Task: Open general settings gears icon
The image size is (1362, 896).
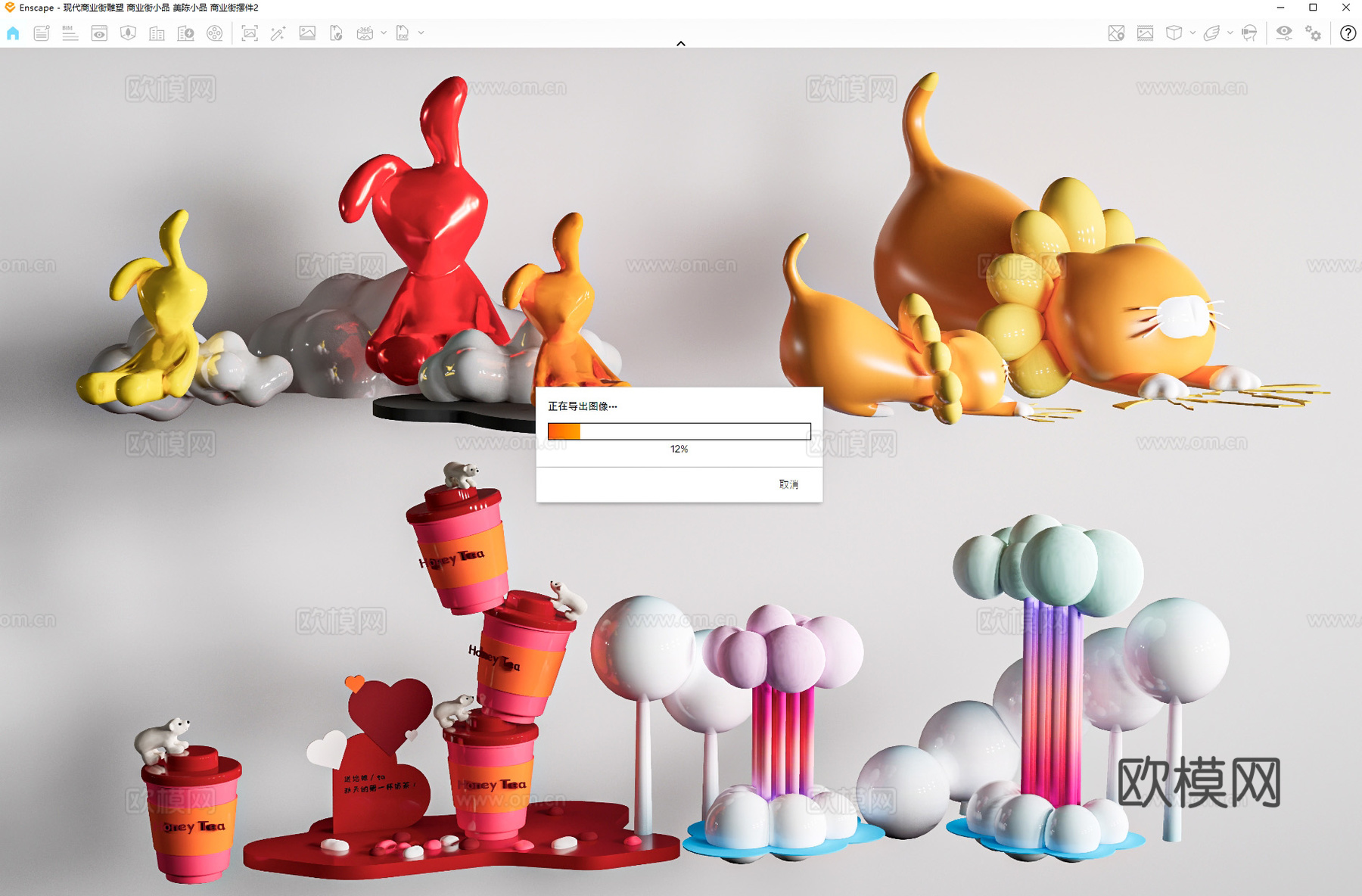Action: (x=1314, y=33)
